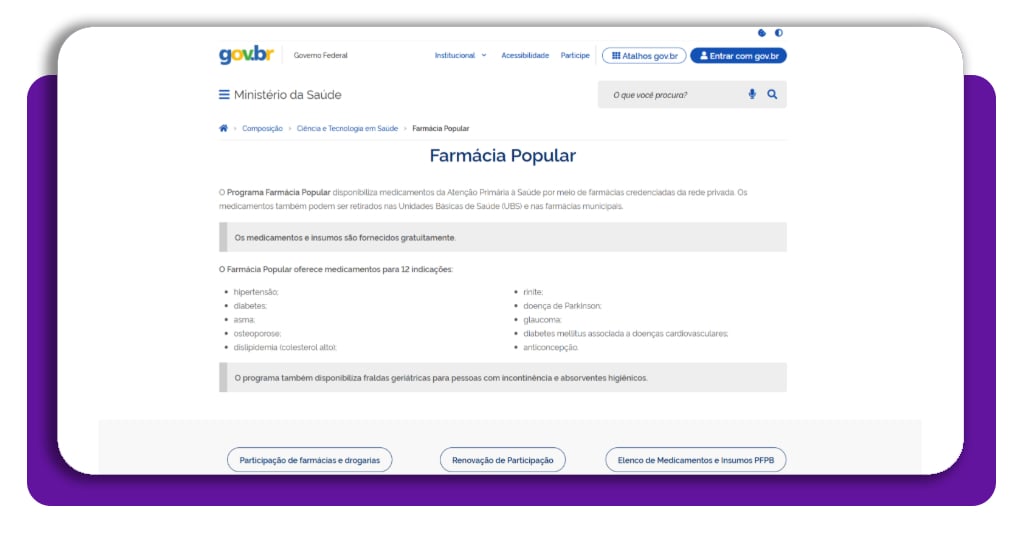Click the gov.br logo
The width and height of the screenshot is (1024, 536).
coord(246,55)
